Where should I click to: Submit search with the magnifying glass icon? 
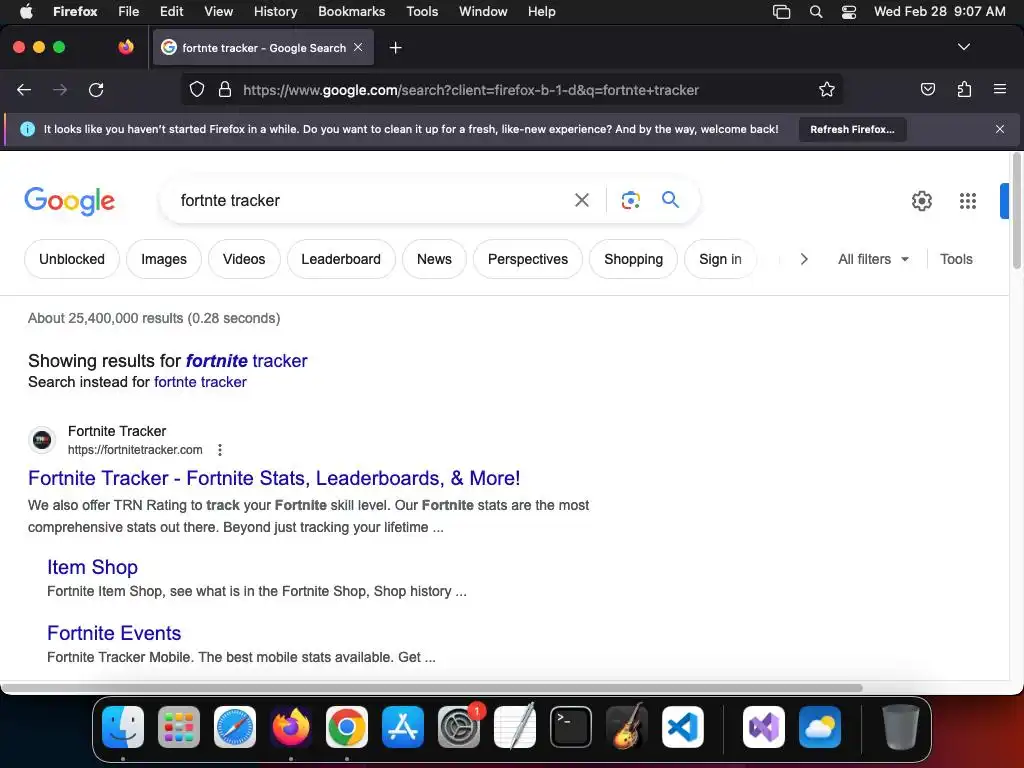[670, 200]
